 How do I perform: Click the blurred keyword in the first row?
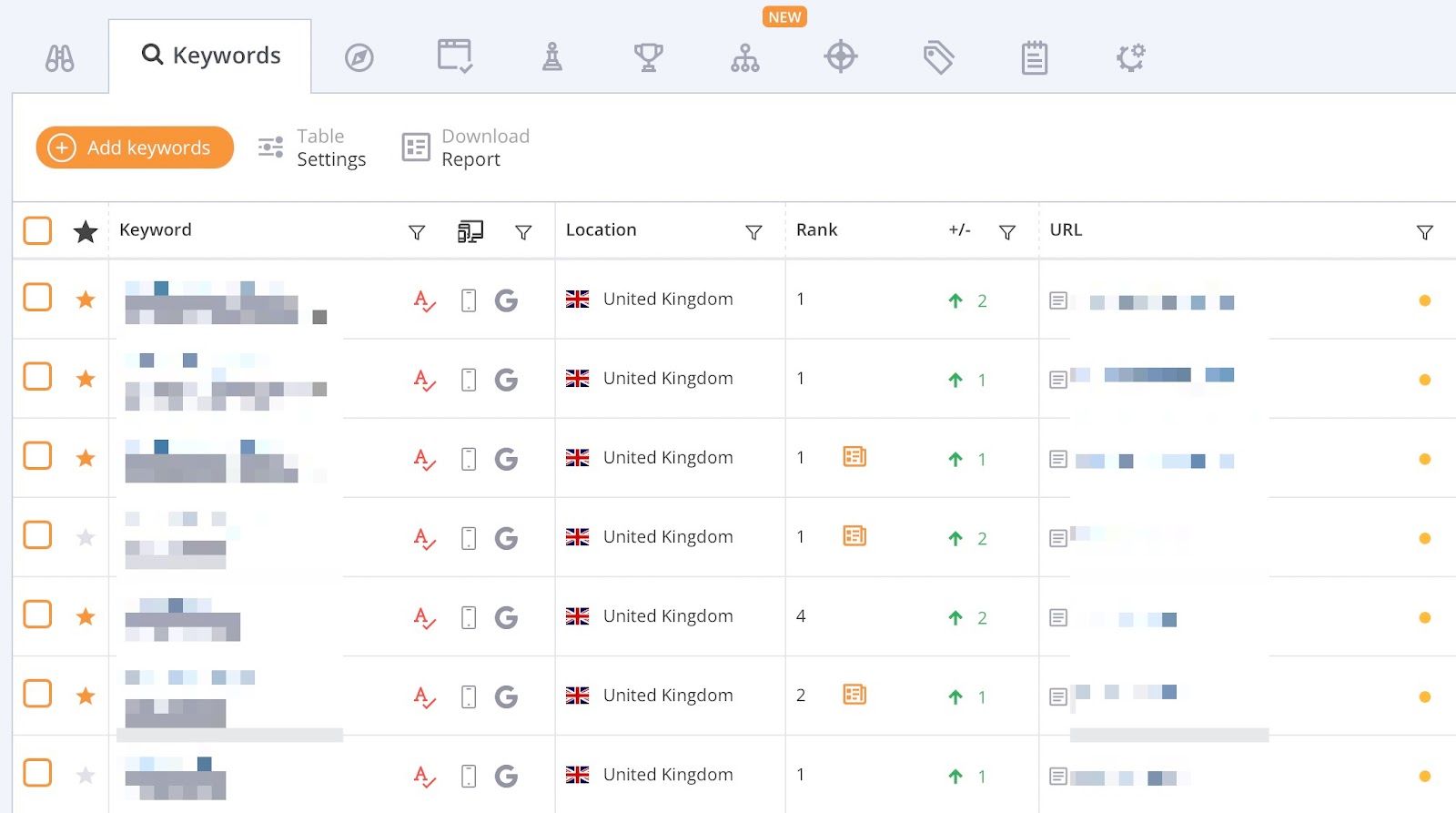(x=226, y=303)
